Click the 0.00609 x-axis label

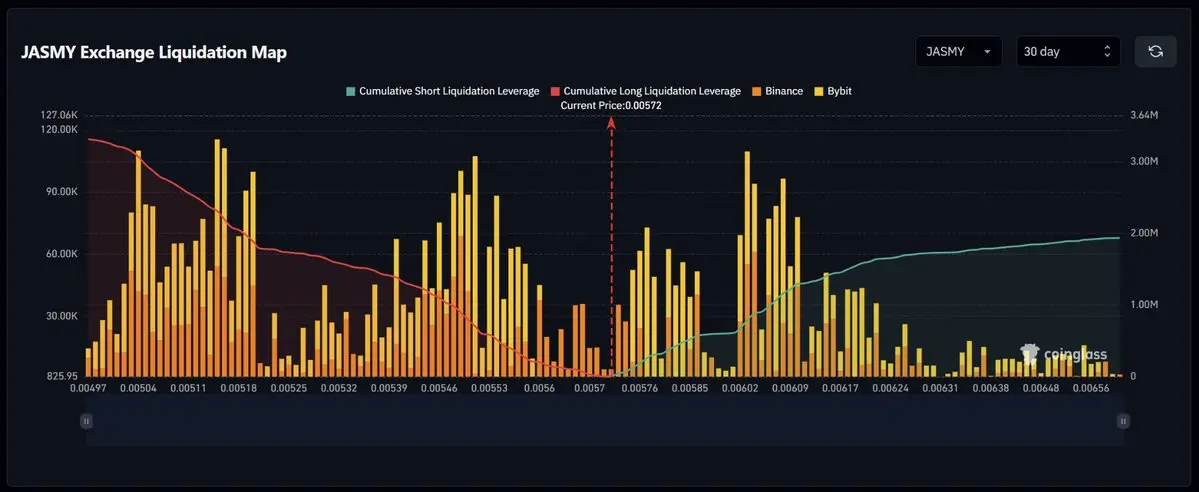pos(791,389)
